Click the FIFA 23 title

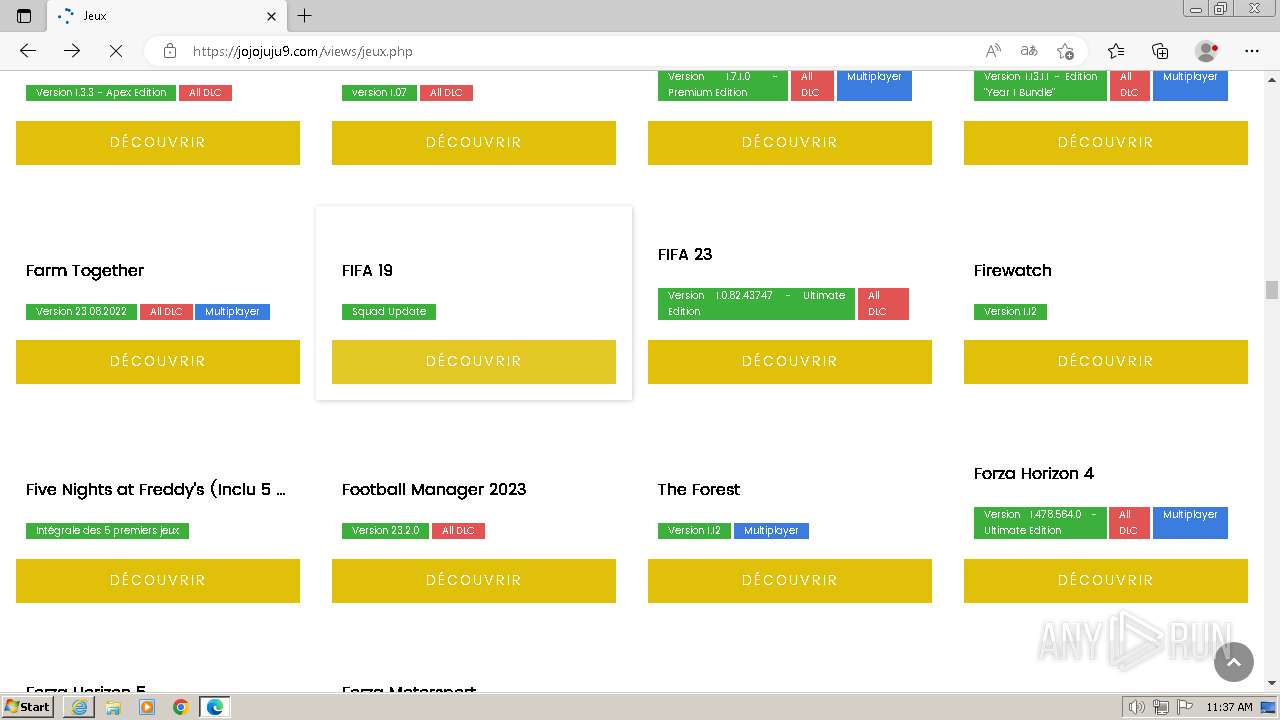[x=685, y=255]
